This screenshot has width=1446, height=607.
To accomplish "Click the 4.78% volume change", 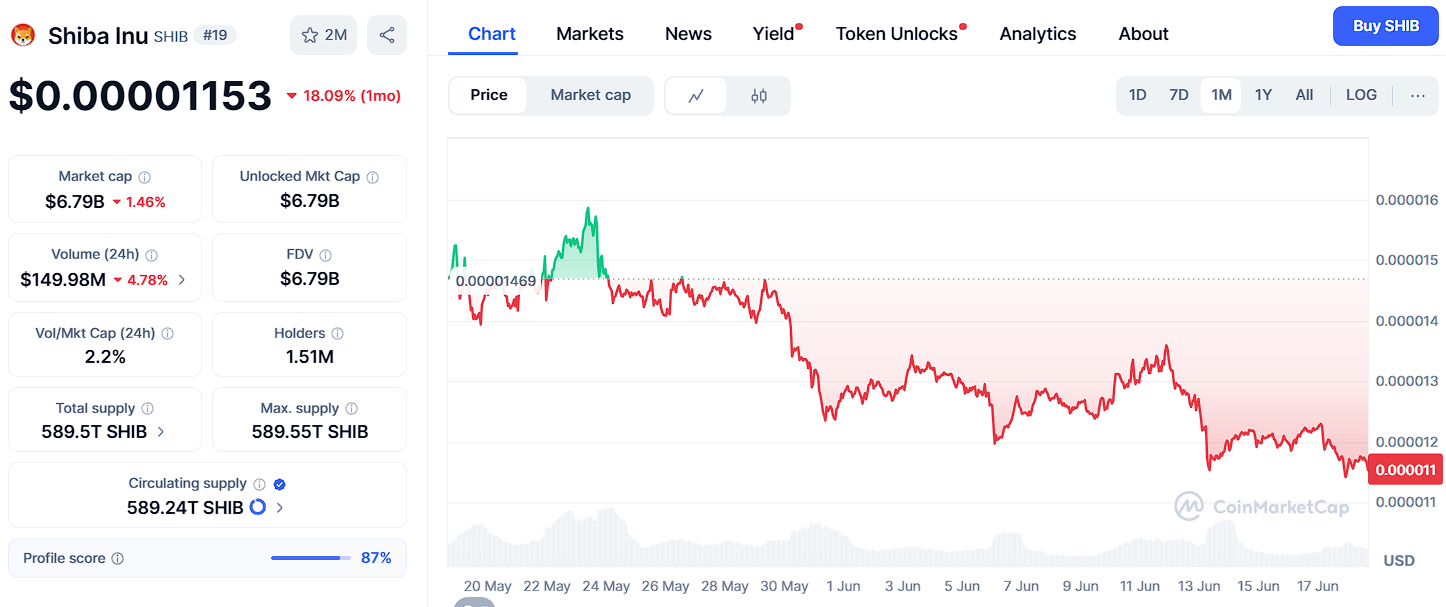I will [140, 280].
